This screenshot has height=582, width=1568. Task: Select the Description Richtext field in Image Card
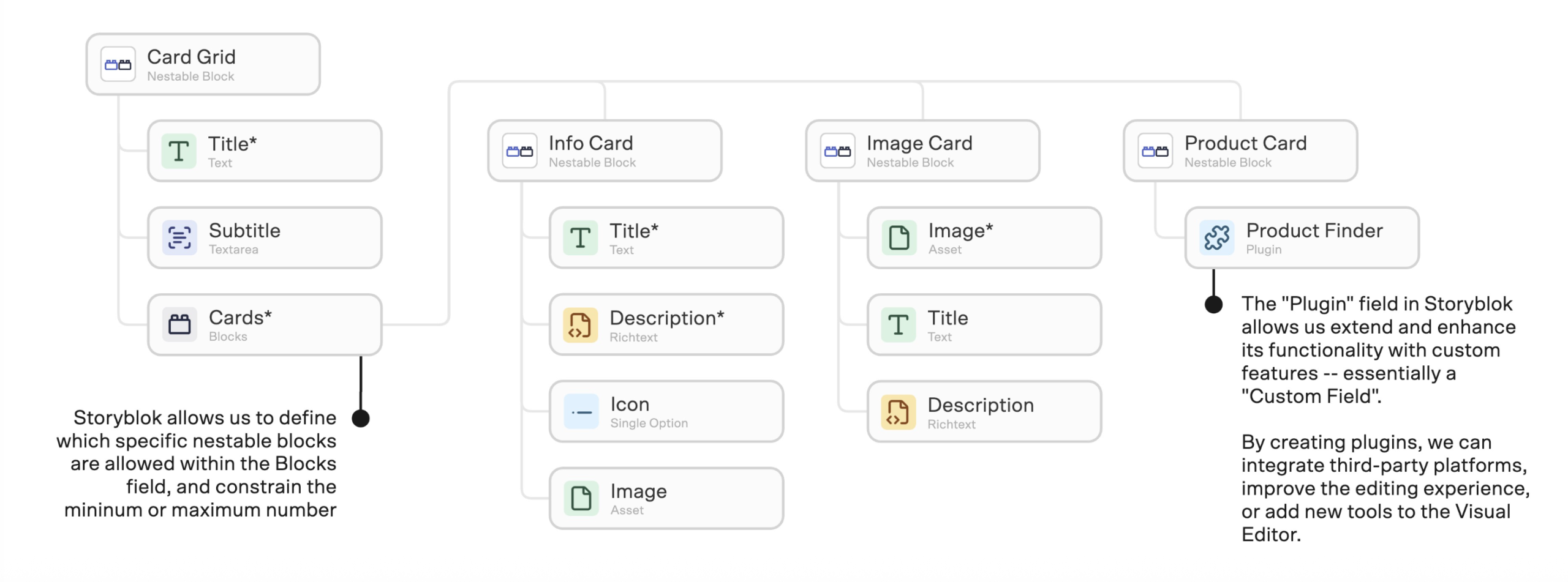tap(984, 411)
